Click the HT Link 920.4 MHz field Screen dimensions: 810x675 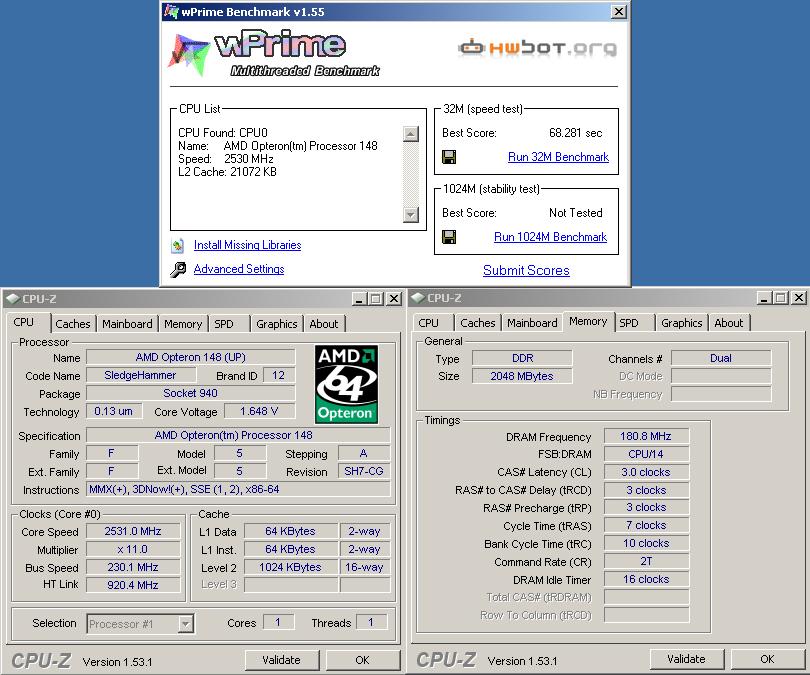(x=133, y=585)
